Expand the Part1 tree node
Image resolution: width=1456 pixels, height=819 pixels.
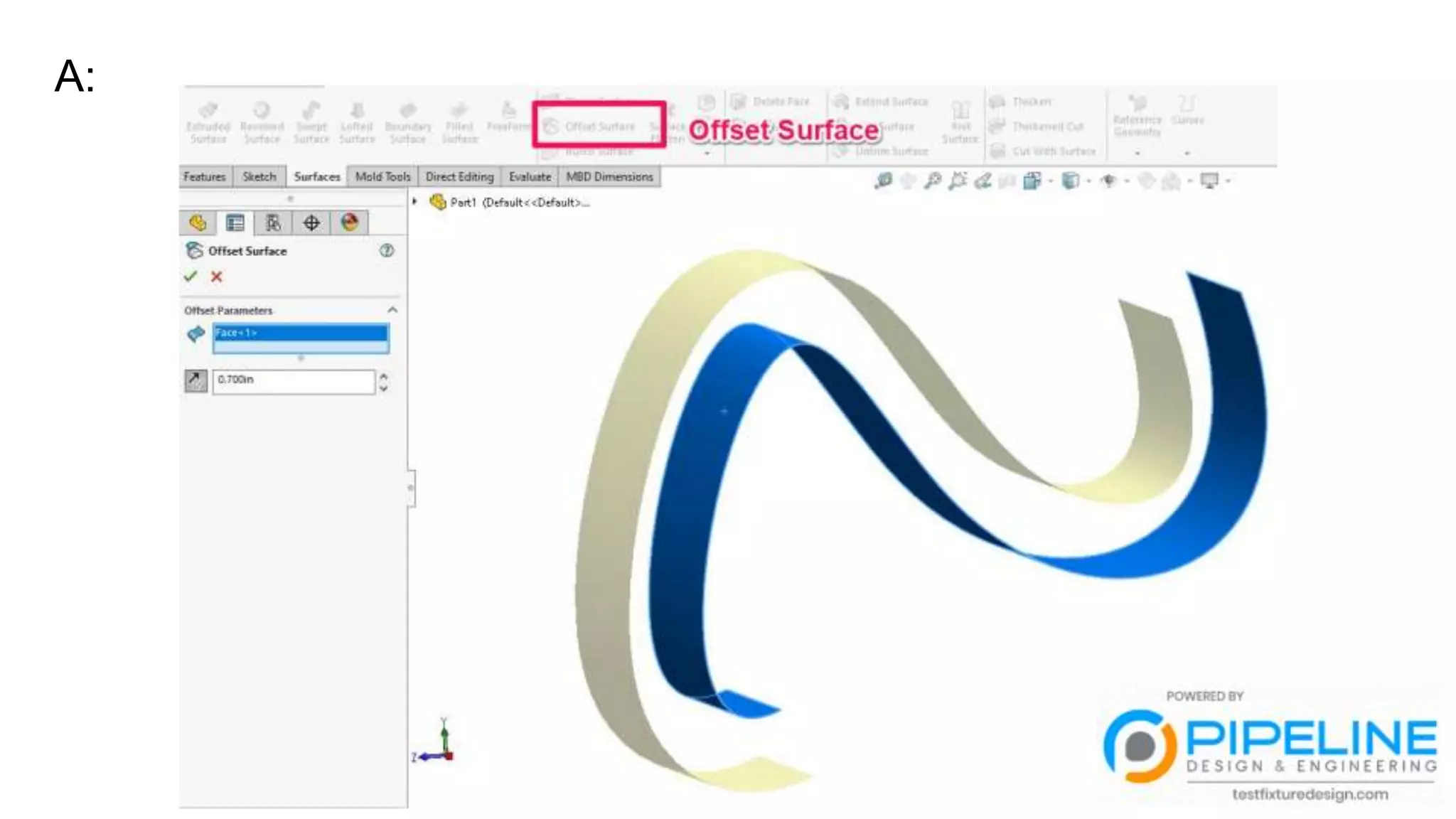coord(415,202)
